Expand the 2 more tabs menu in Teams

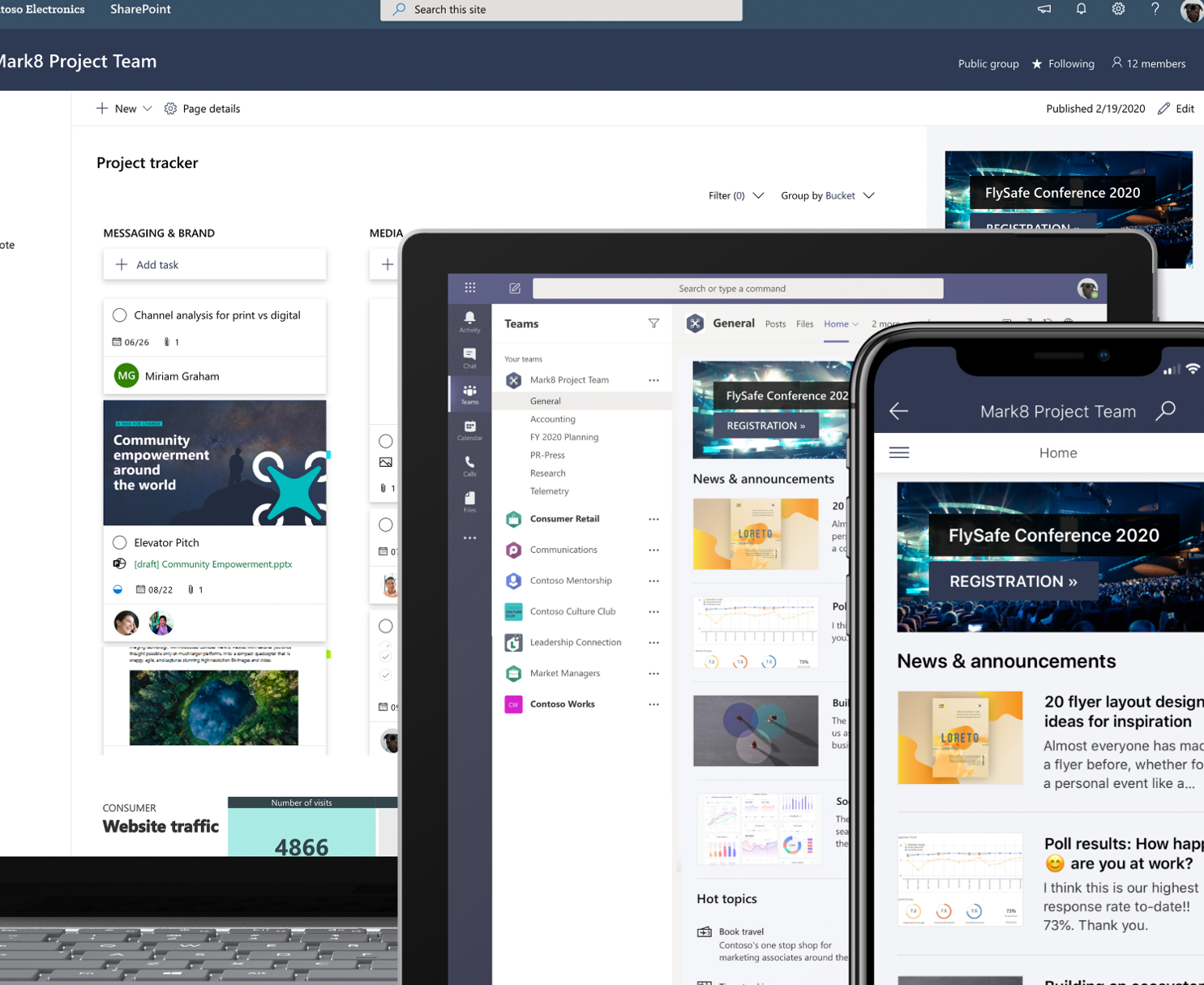(x=886, y=324)
